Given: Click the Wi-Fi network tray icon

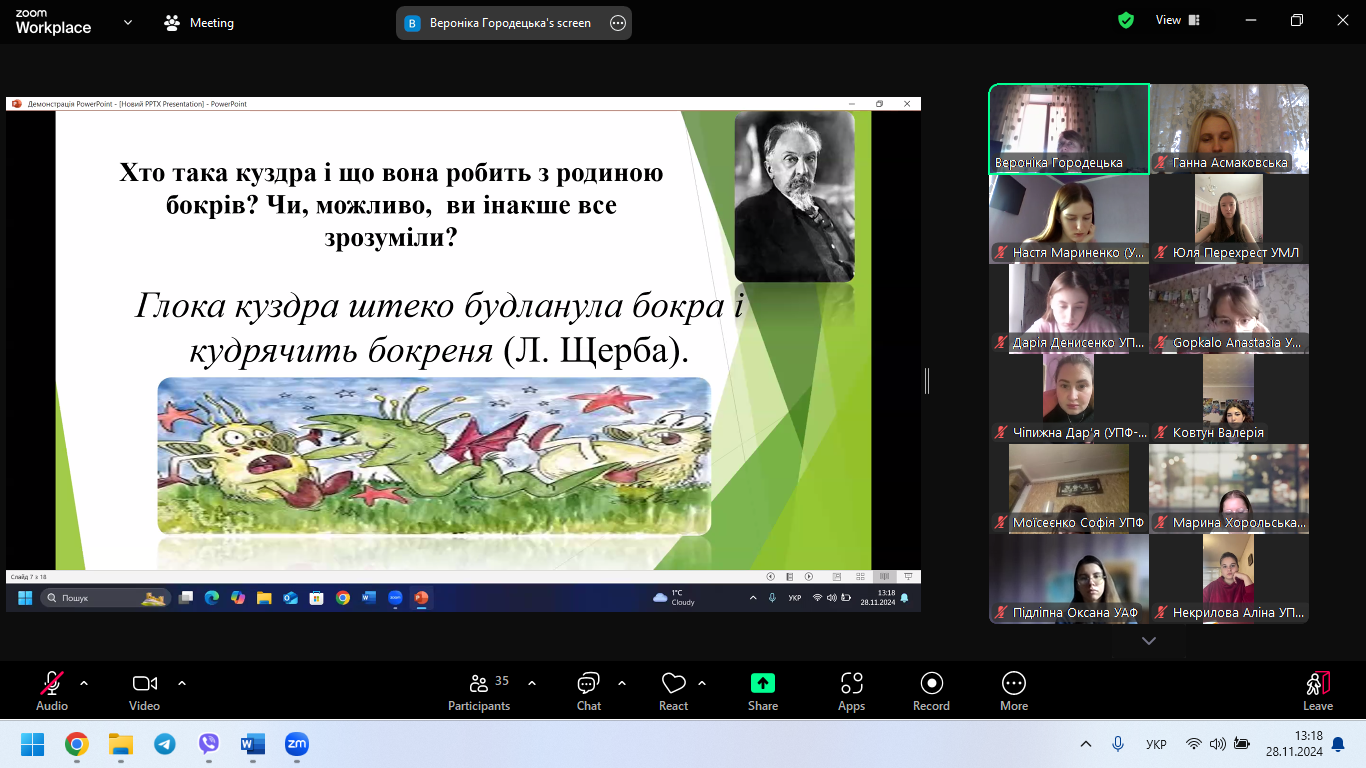Looking at the screenshot, I should point(1193,745).
